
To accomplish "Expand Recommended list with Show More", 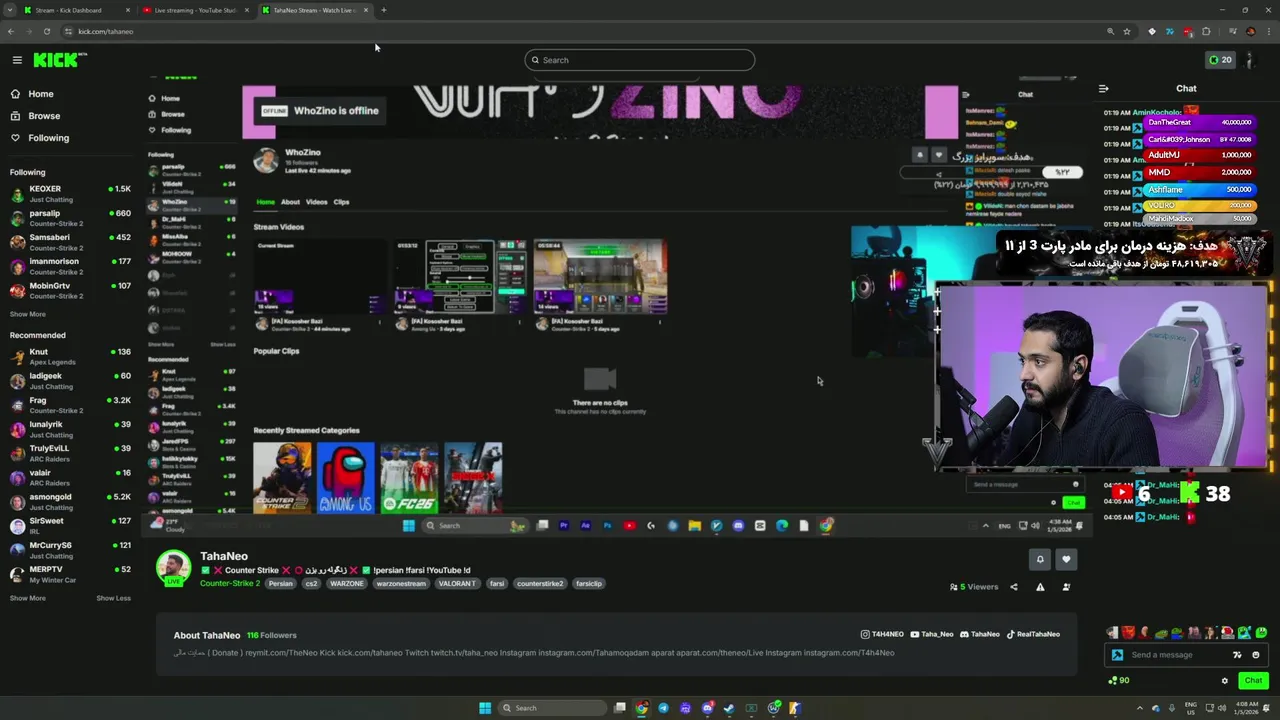I will point(28,598).
